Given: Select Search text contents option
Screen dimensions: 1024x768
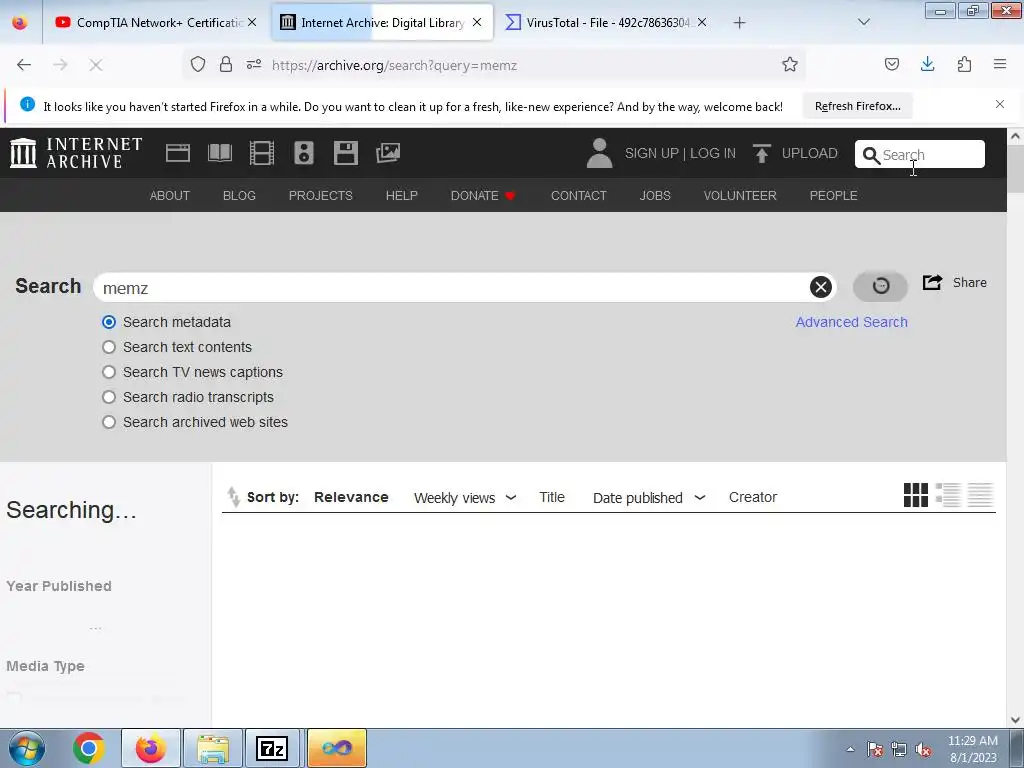Looking at the screenshot, I should click(x=109, y=347).
